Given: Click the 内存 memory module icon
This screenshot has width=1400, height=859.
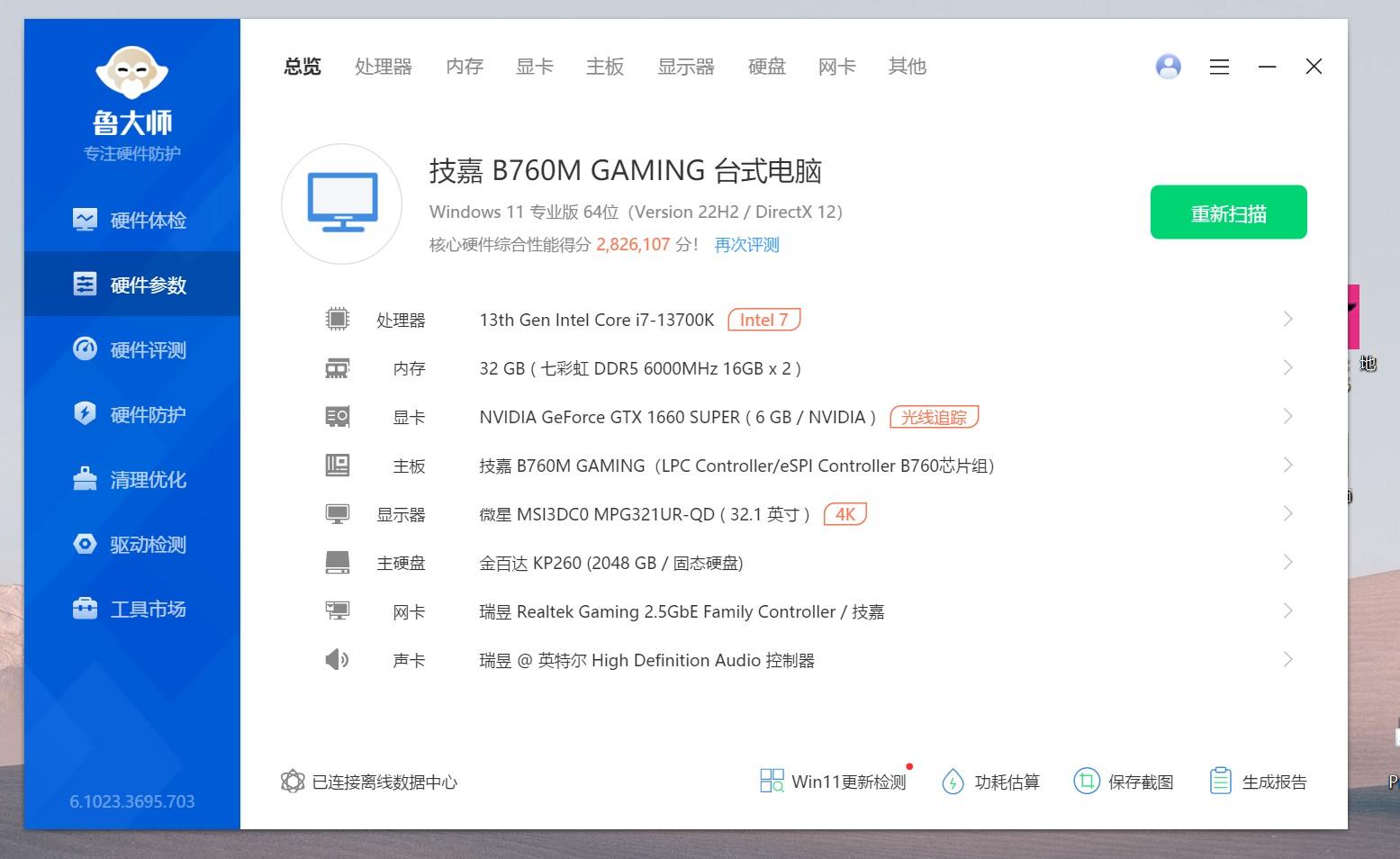Looking at the screenshot, I should 337,368.
